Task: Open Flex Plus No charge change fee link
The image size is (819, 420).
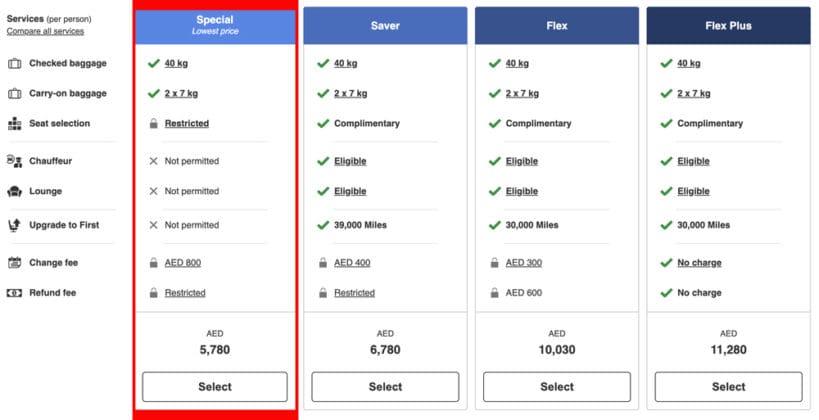Action: point(699,263)
